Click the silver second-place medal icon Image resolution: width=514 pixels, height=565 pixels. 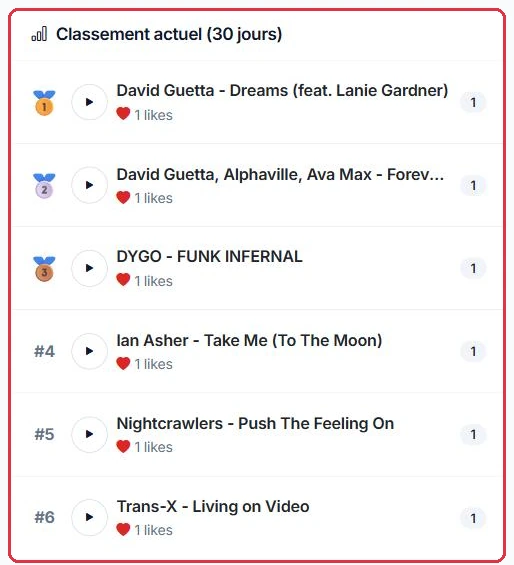(44, 186)
